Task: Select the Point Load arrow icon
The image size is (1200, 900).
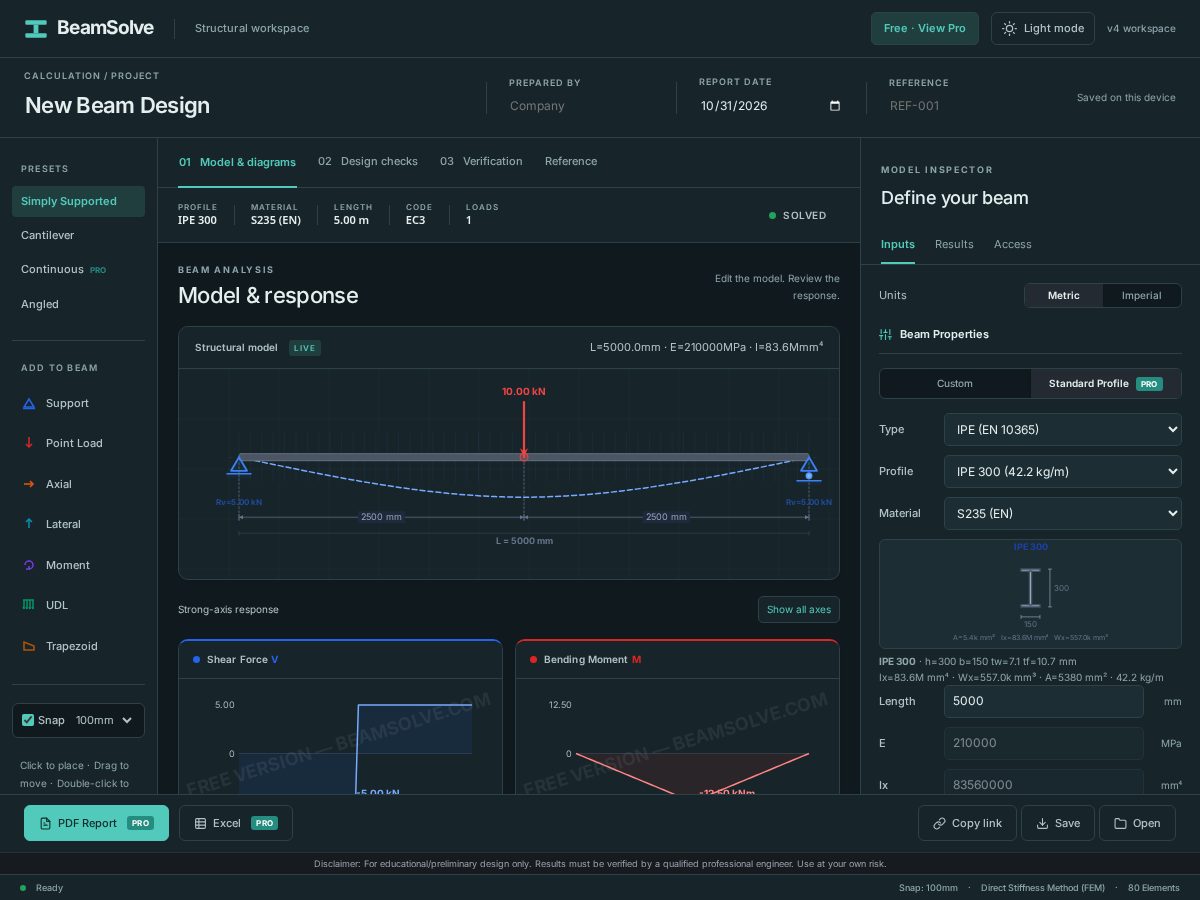Action: [x=29, y=443]
